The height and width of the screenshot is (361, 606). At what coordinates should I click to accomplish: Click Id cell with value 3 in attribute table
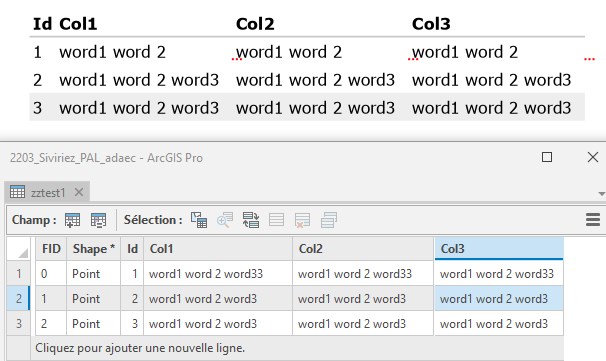pos(132,323)
